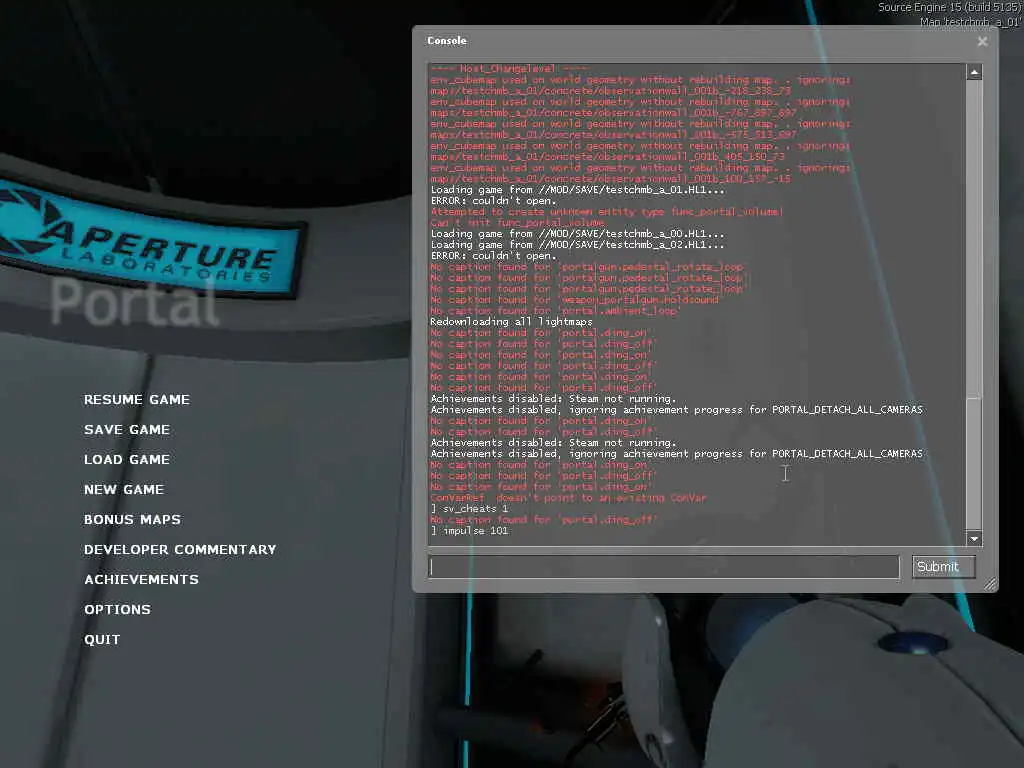The width and height of the screenshot is (1024, 768).
Task: Start a New Game
Action: (x=123, y=490)
